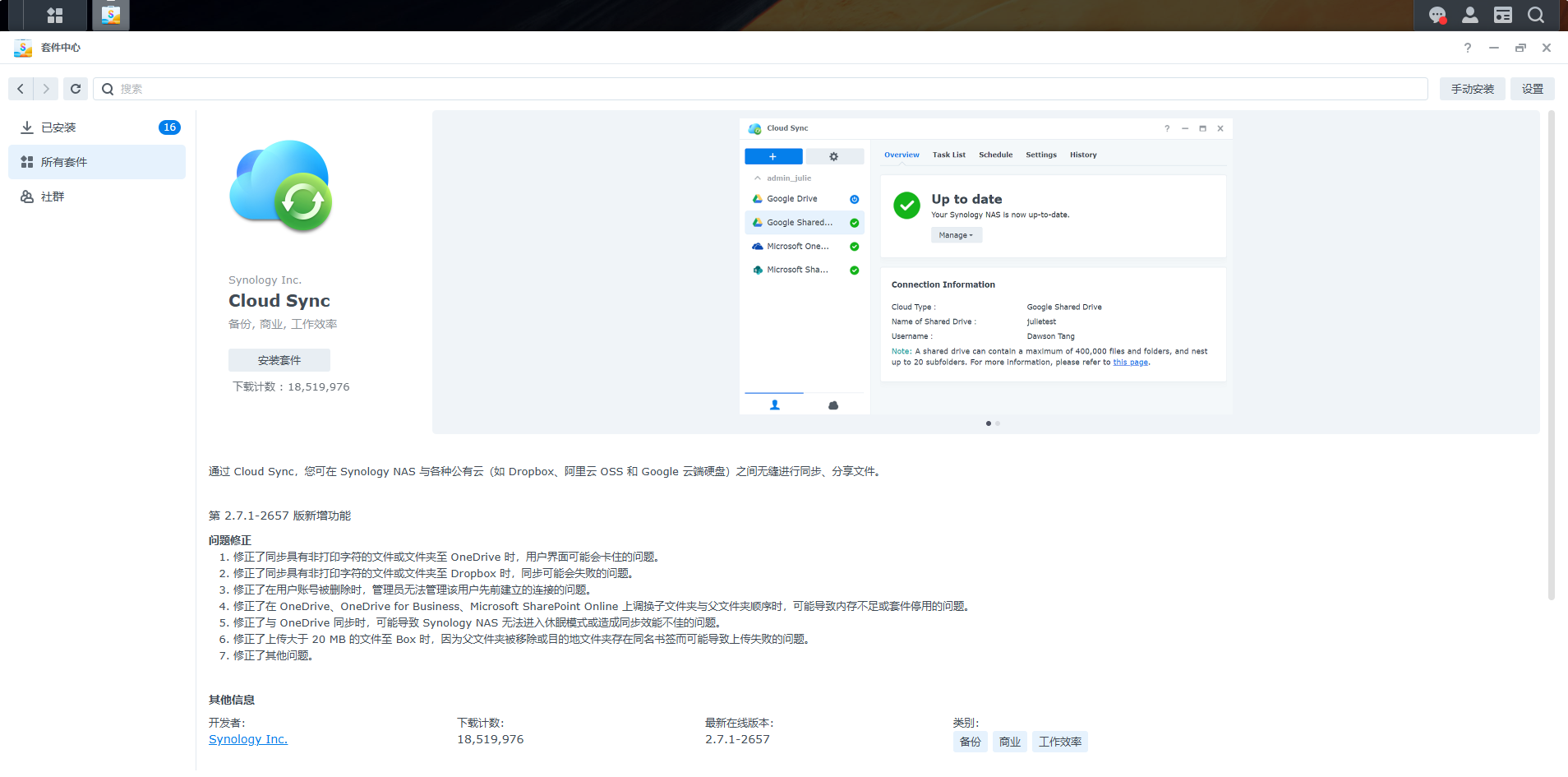This screenshot has width=1568, height=777.
Task: Click the vertical scrollbar of the page
Action: coord(1552,355)
